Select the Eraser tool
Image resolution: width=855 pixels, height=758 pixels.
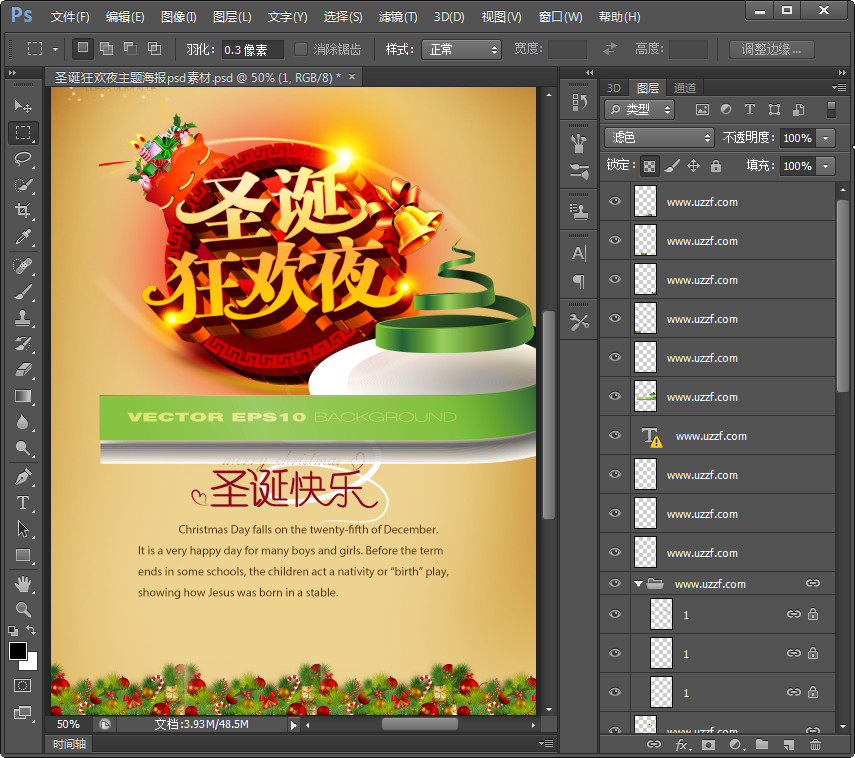[23, 370]
